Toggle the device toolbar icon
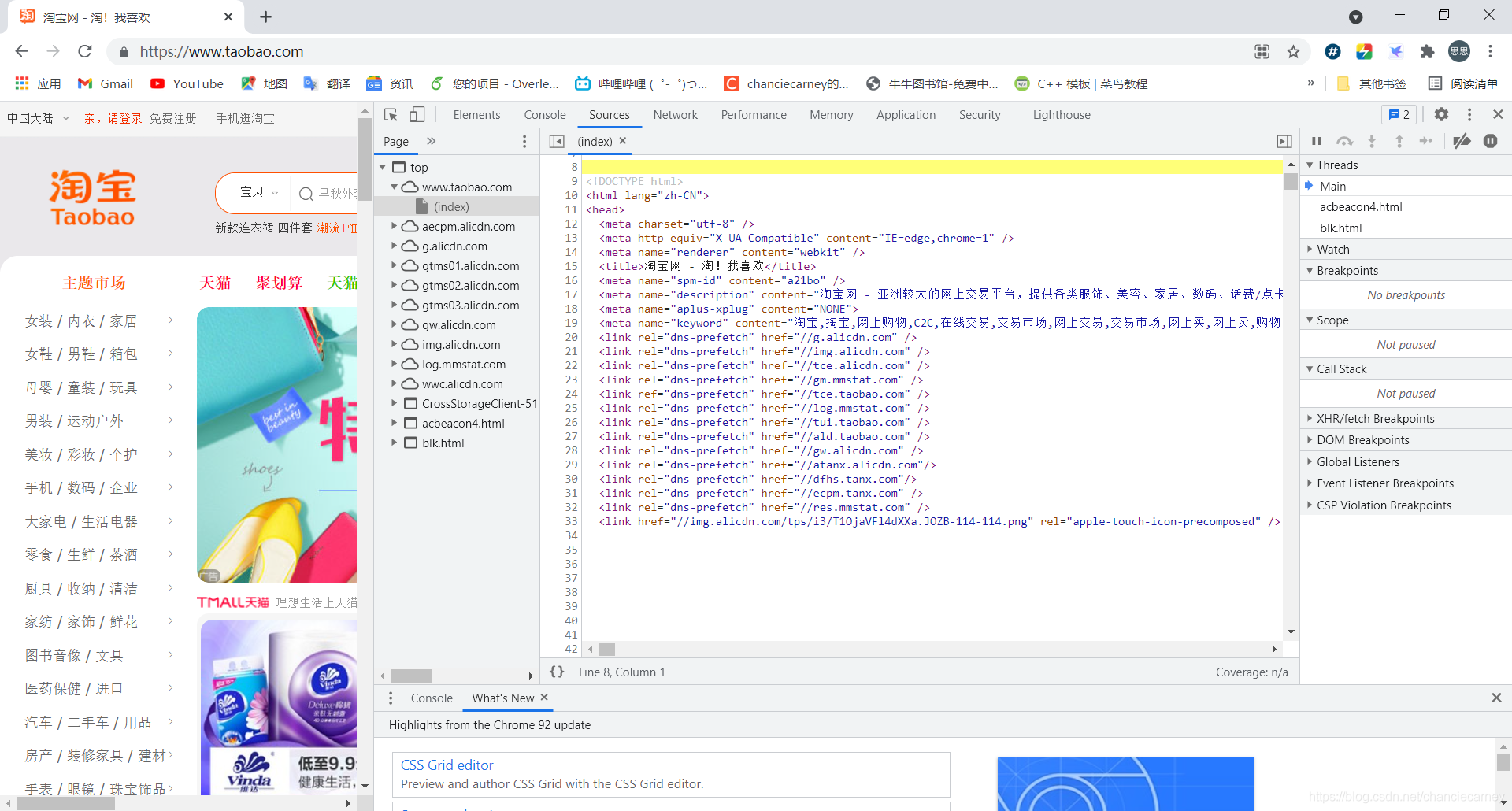Viewport: 1512px width, 811px height. [x=417, y=115]
